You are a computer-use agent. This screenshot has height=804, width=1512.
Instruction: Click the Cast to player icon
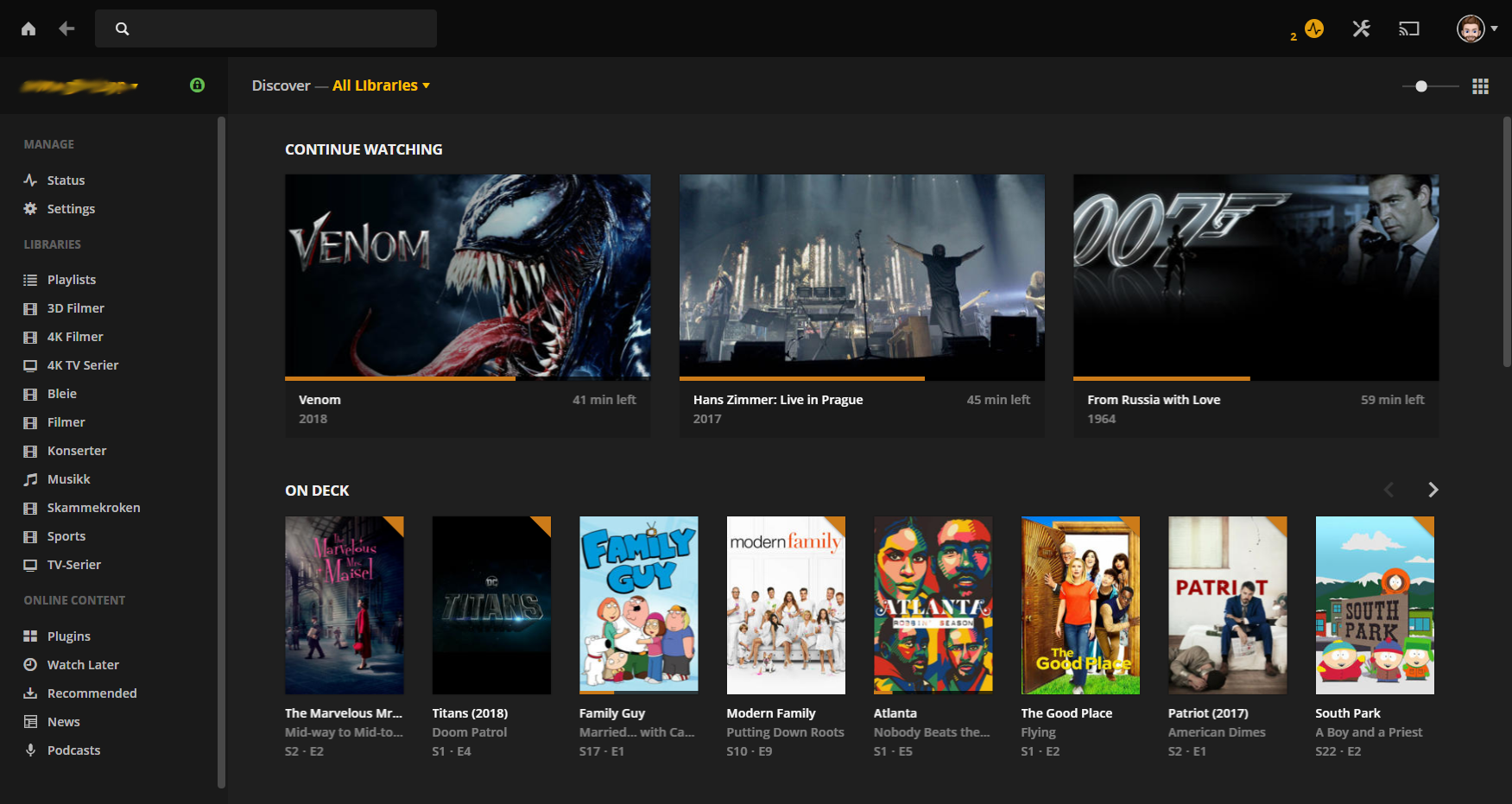[x=1408, y=28]
